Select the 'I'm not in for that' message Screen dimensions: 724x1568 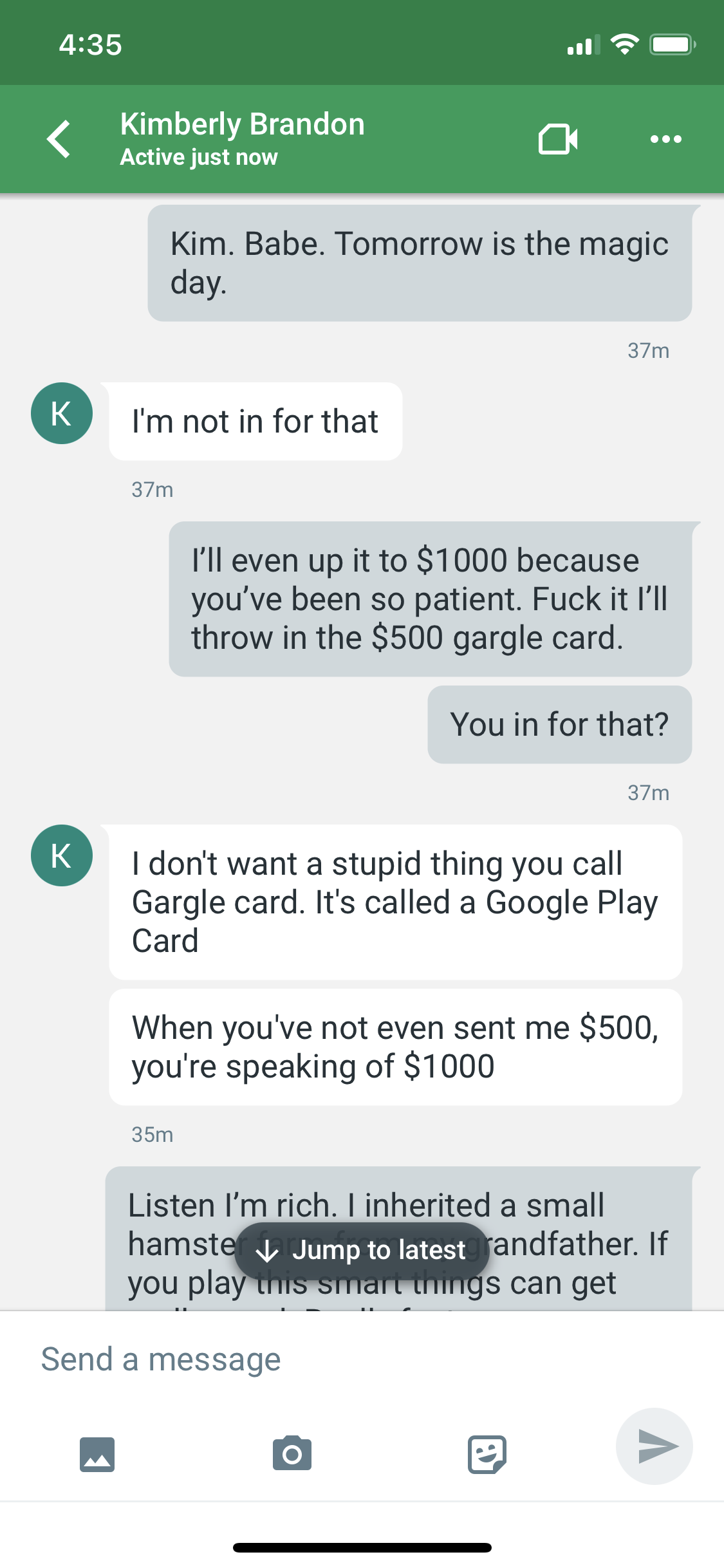tap(255, 422)
